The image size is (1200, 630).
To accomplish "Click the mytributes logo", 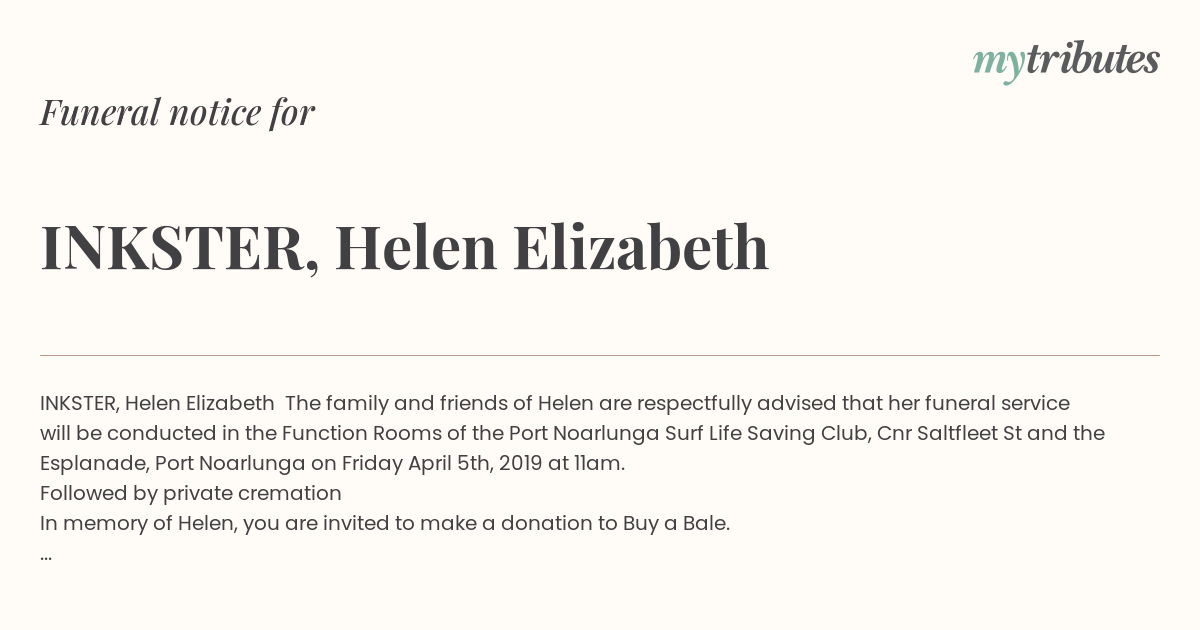I will click(x=1066, y=61).
